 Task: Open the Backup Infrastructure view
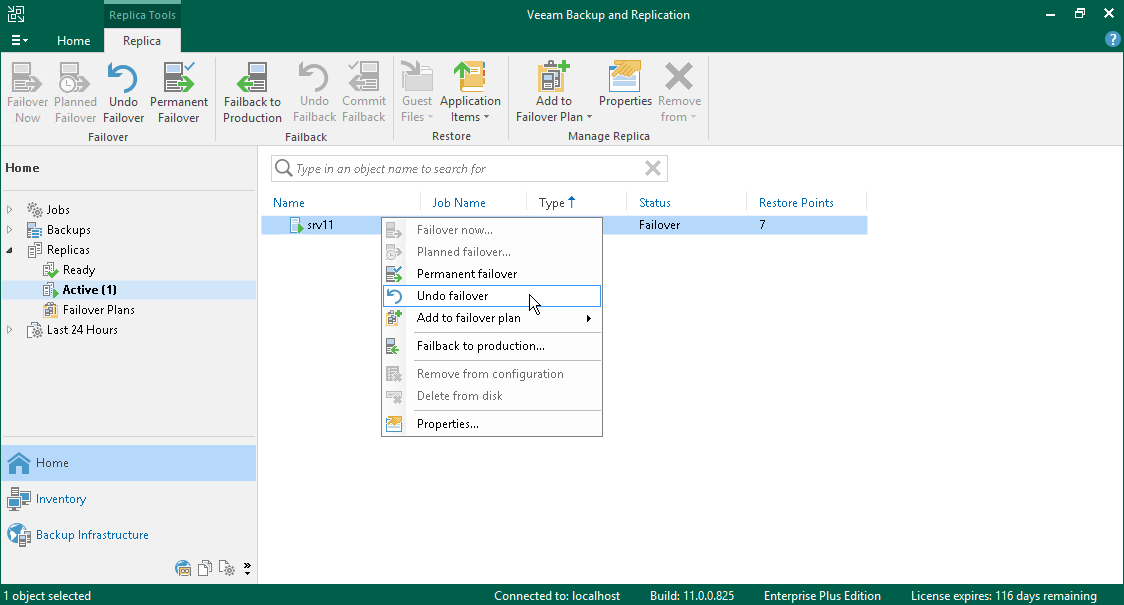(92, 535)
